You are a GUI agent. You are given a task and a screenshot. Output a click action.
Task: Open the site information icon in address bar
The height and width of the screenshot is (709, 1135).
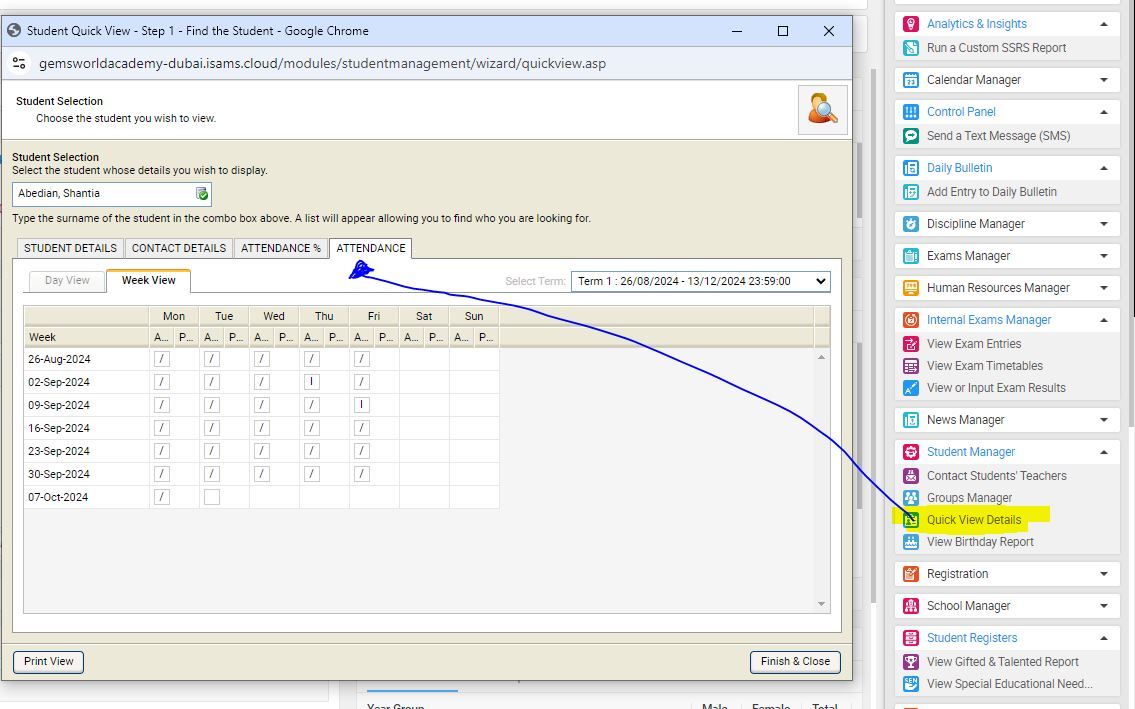pos(19,63)
